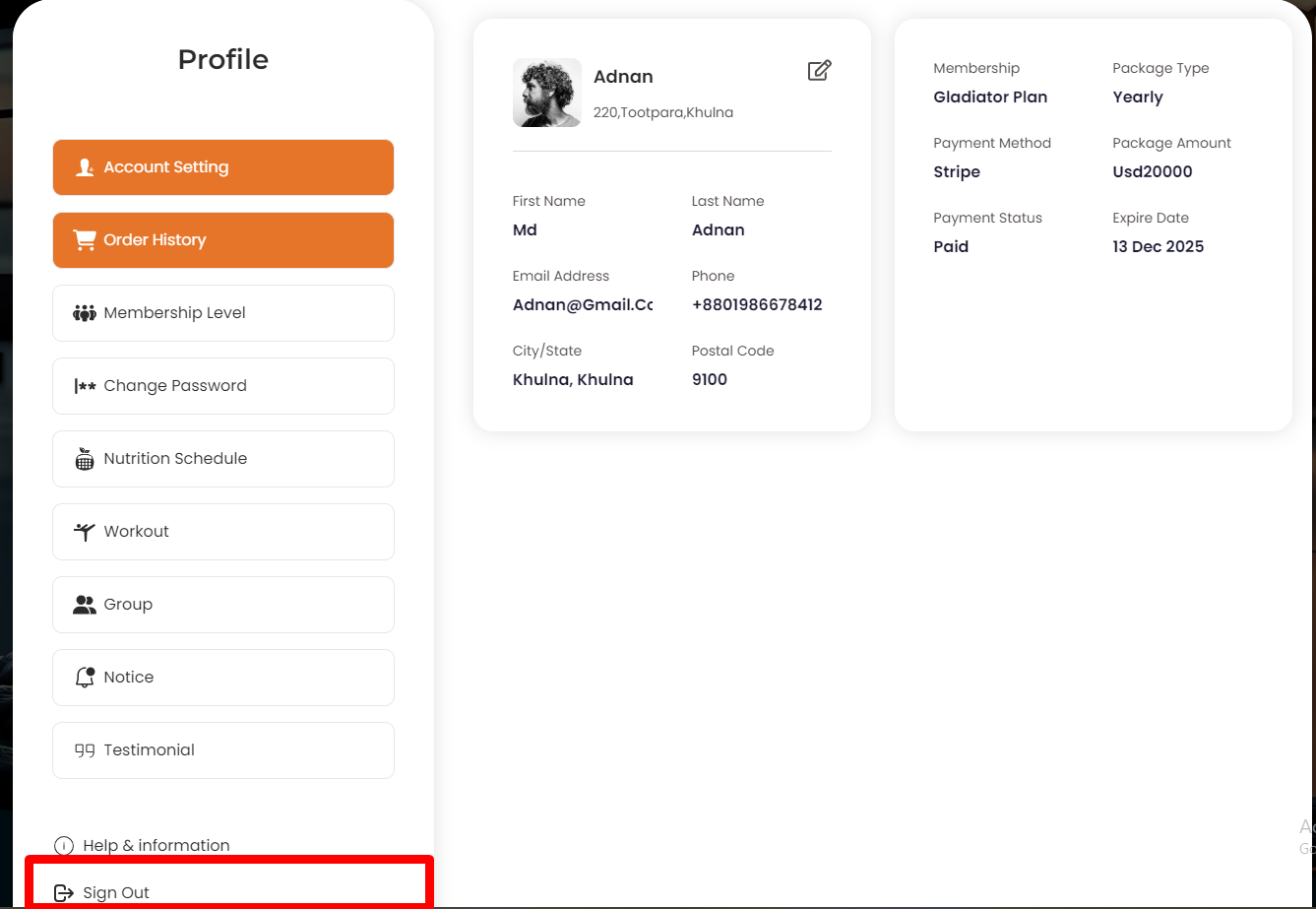Image resolution: width=1316 pixels, height=909 pixels.
Task: Go to Change Password page
Action: pos(223,386)
